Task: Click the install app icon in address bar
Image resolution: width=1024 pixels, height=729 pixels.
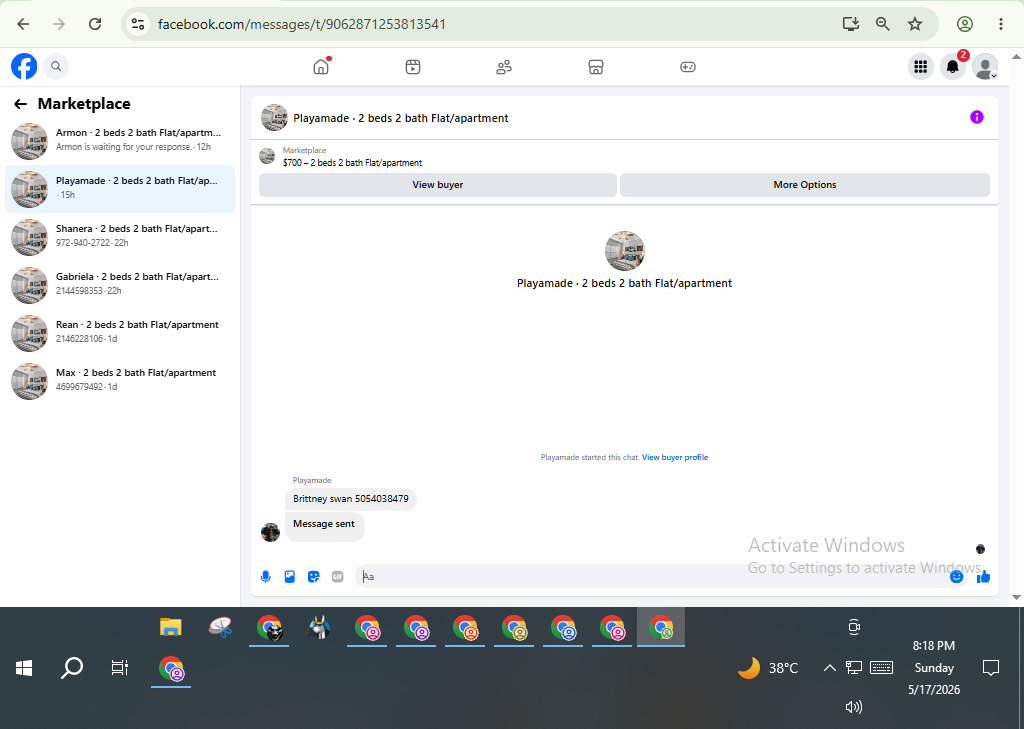Action: [x=850, y=24]
